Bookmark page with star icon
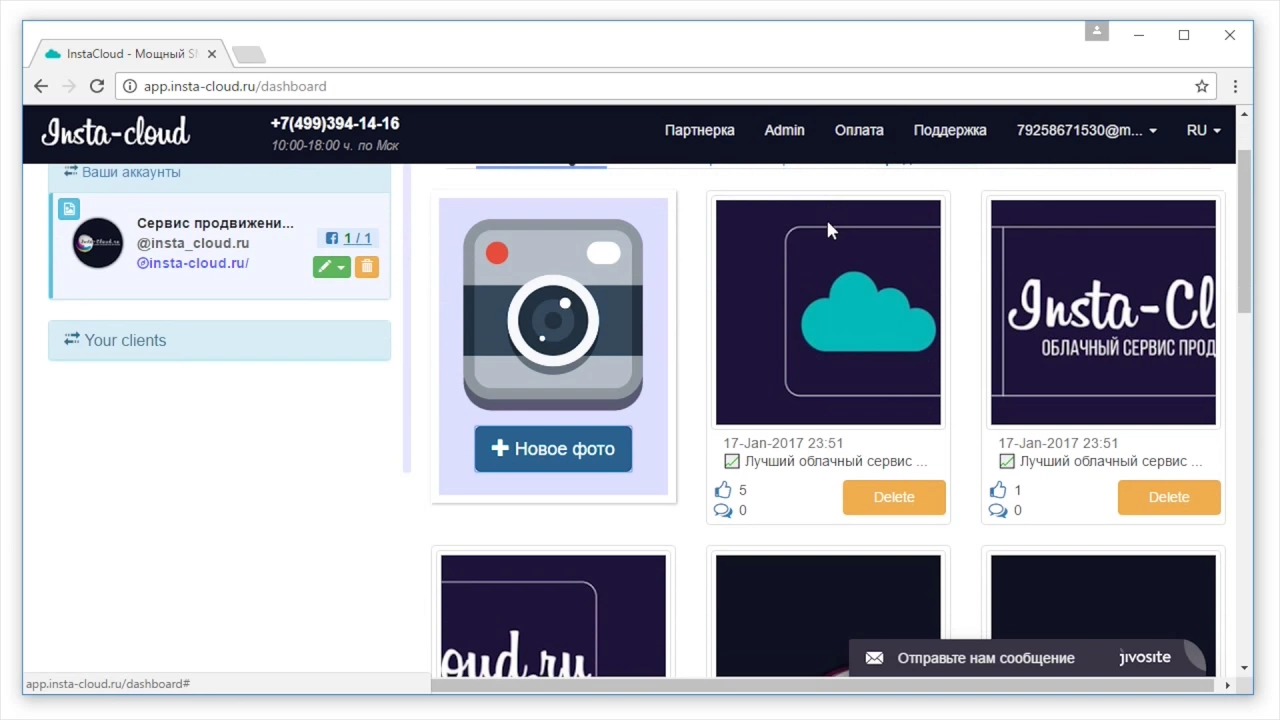Viewport: 1280px width, 720px height. [x=1202, y=86]
